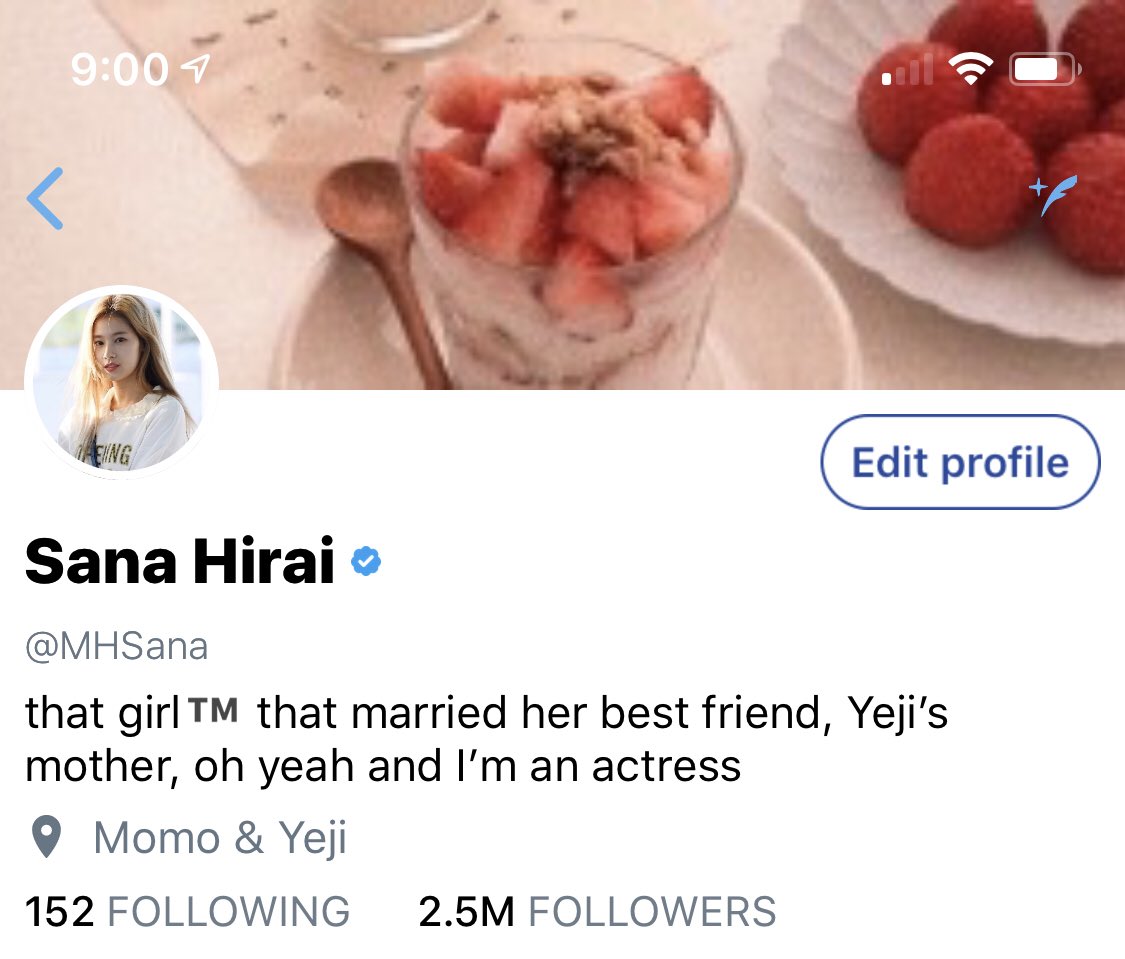Viewport: 1125px width, 959px height.
Task: Tap the TM symbol in the bio
Action: point(214,710)
